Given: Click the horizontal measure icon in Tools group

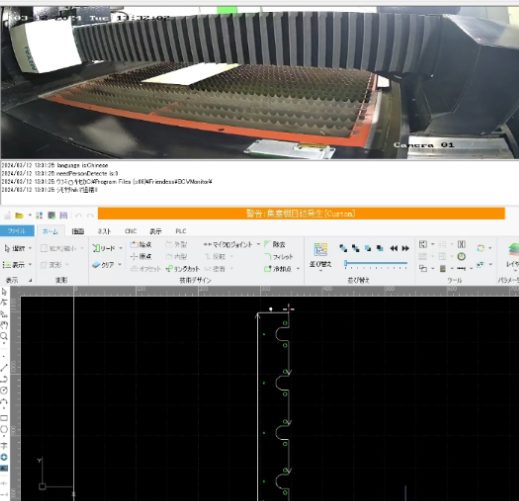Looking at the screenshot, I should click(x=461, y=268).
